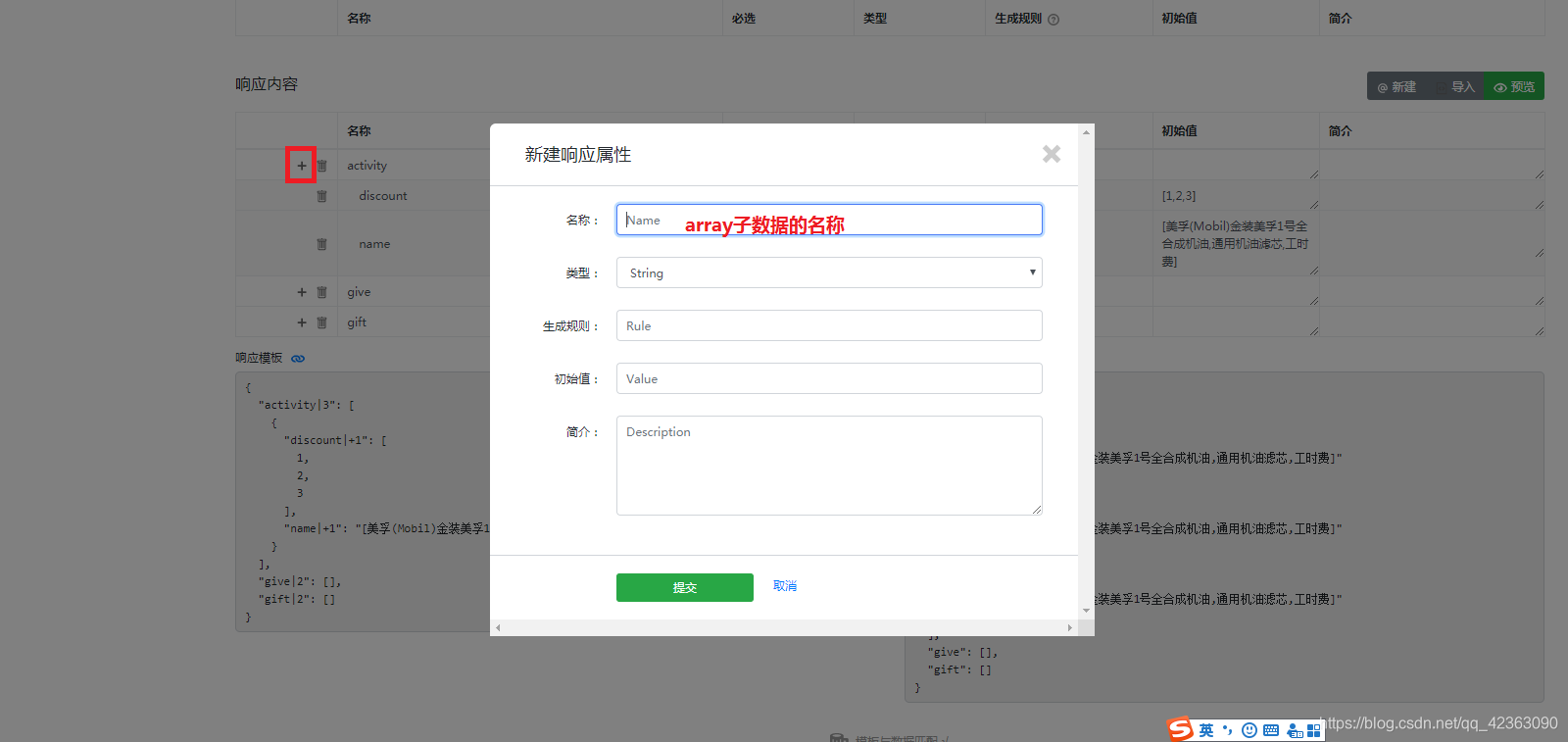Image resolution: width=1568 pixels, height=742 pixels.
Task: Click the 初始值 Value input field
Action: point(829,378)
